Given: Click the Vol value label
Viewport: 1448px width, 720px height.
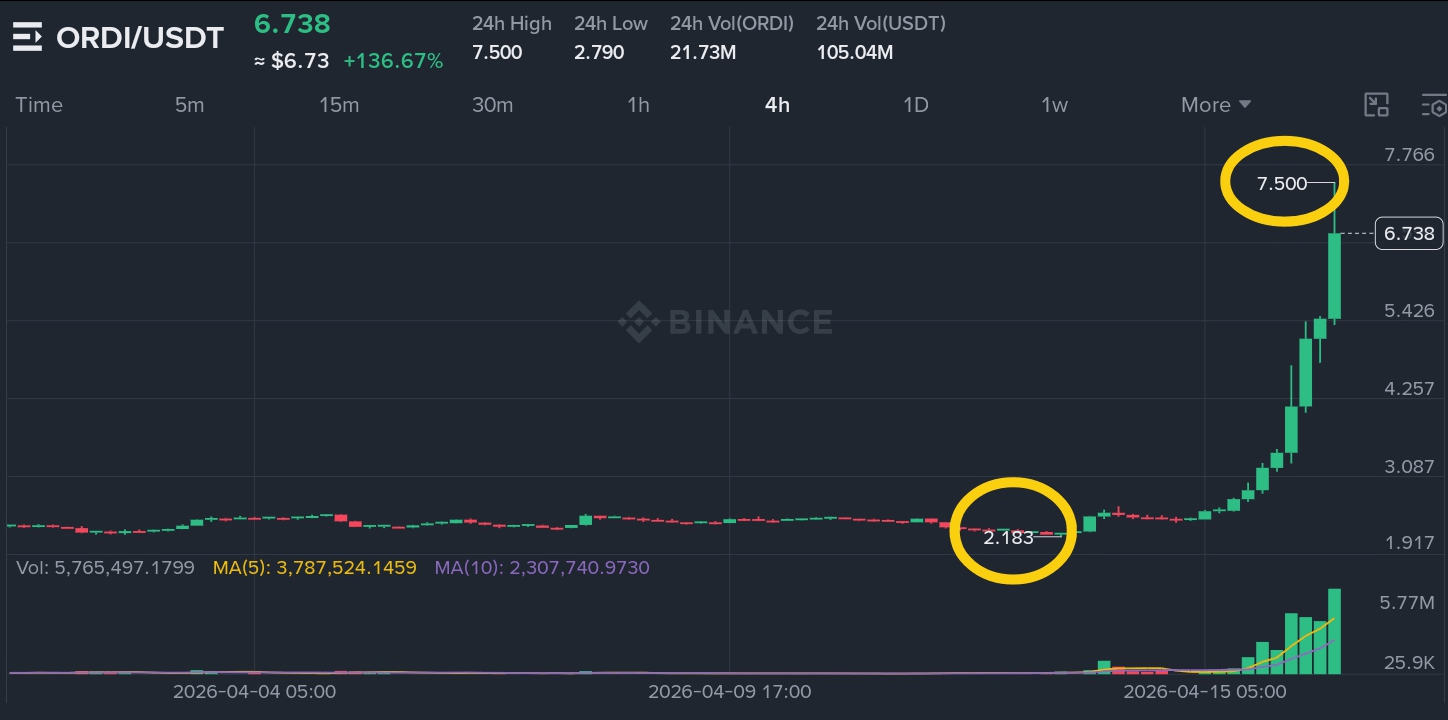Looking at the screenshot, I should [x=105, y=568].
